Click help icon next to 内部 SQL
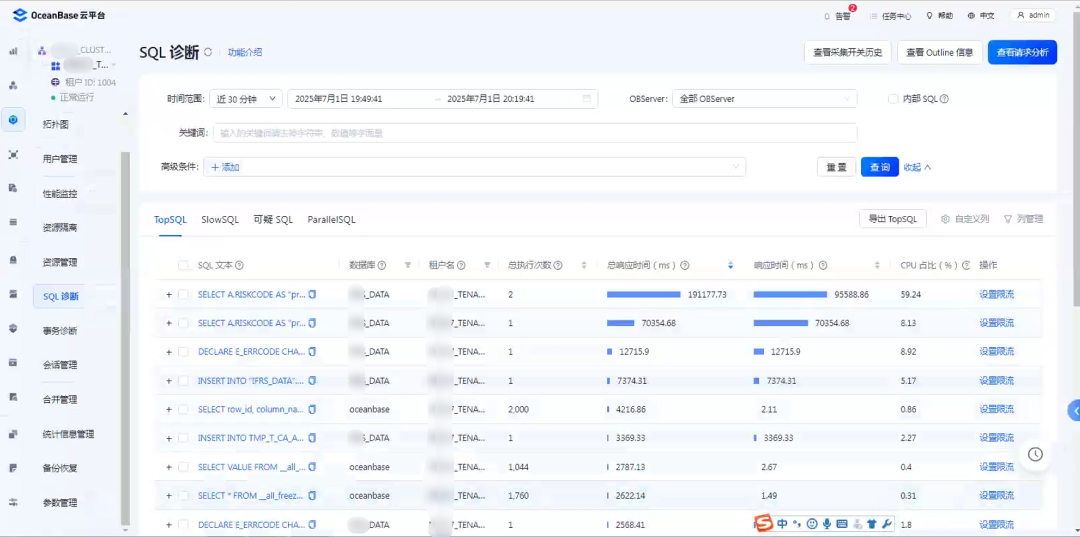 [x=944, y=99]
